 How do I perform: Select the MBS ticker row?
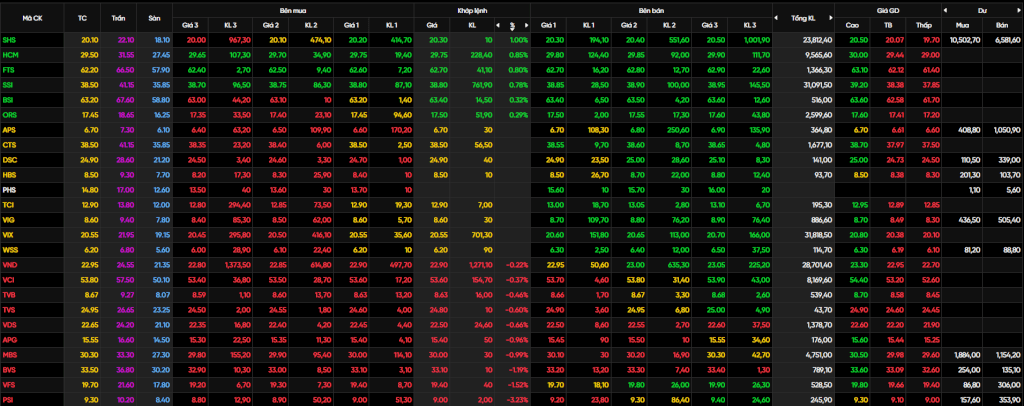point(512,355)
